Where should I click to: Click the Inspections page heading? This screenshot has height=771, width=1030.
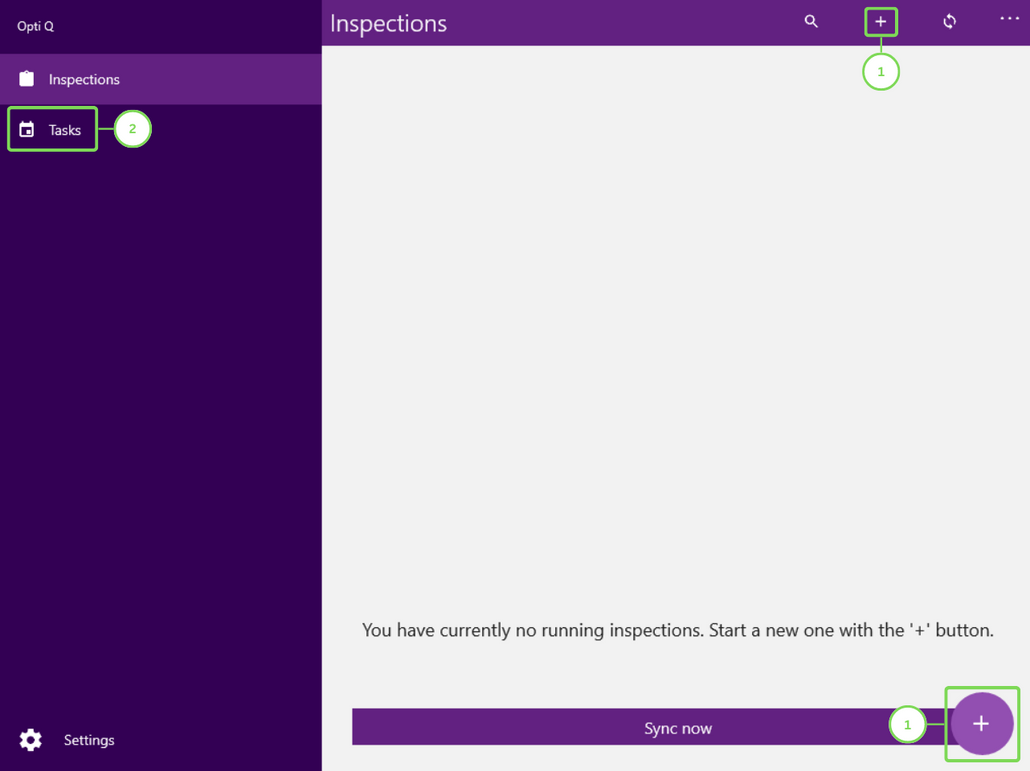coord(388,23)
